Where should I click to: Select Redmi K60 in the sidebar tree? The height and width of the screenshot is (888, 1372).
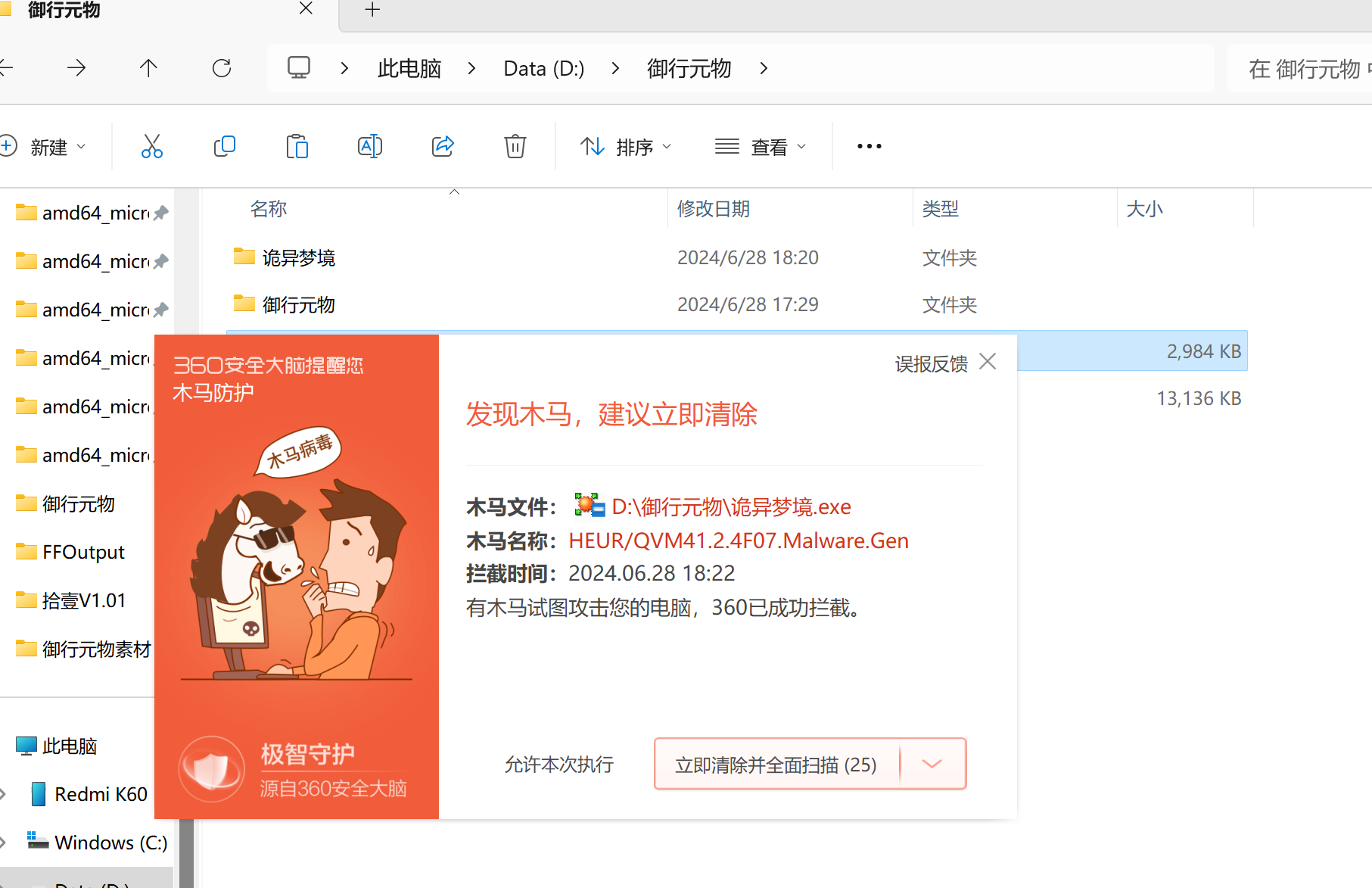101,794
